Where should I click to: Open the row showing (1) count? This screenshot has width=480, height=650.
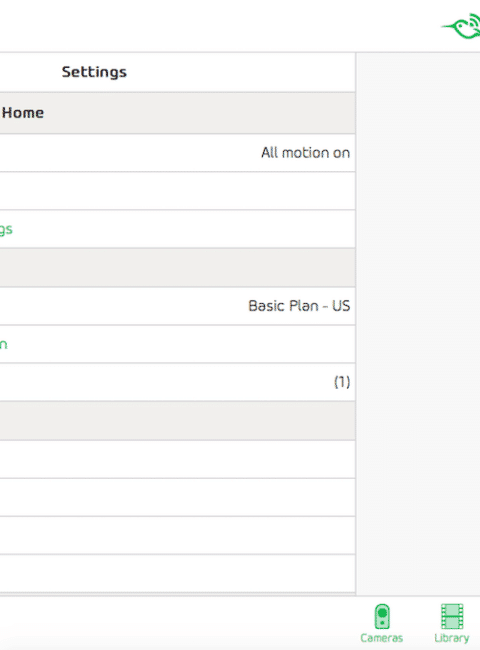click(x=177, y=382)
